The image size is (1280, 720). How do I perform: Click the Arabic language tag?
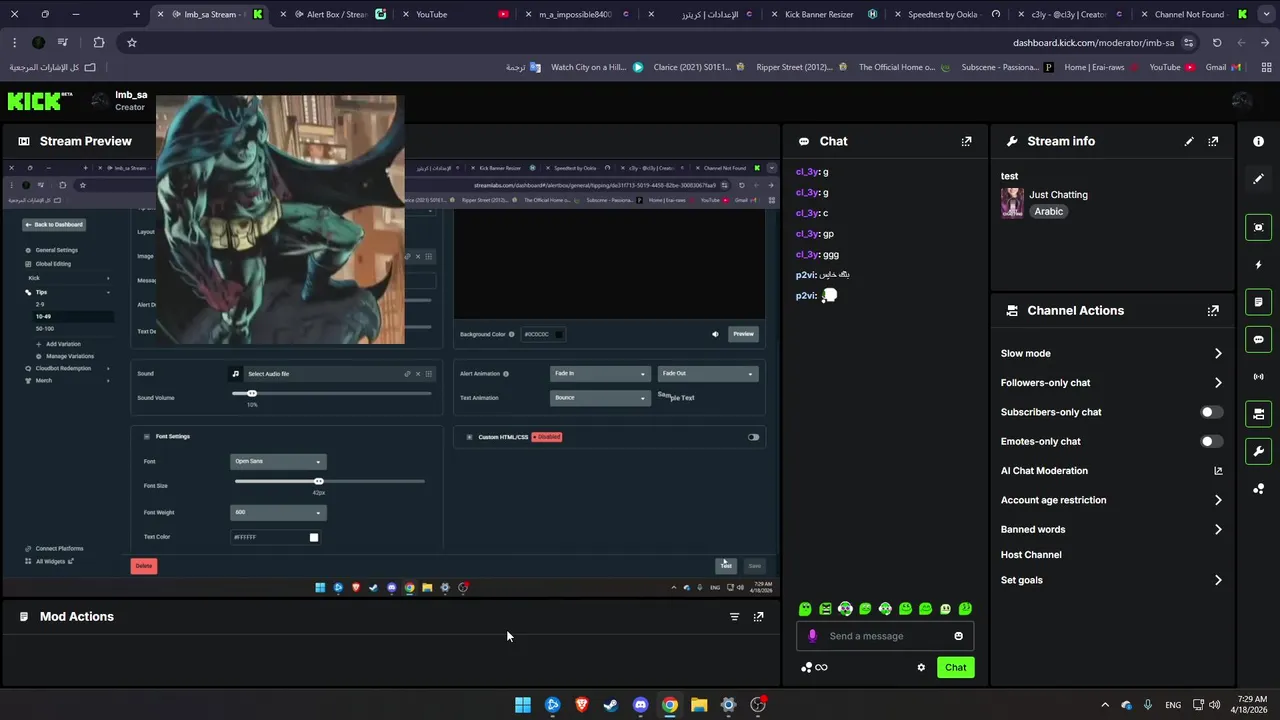(1048, 212)
